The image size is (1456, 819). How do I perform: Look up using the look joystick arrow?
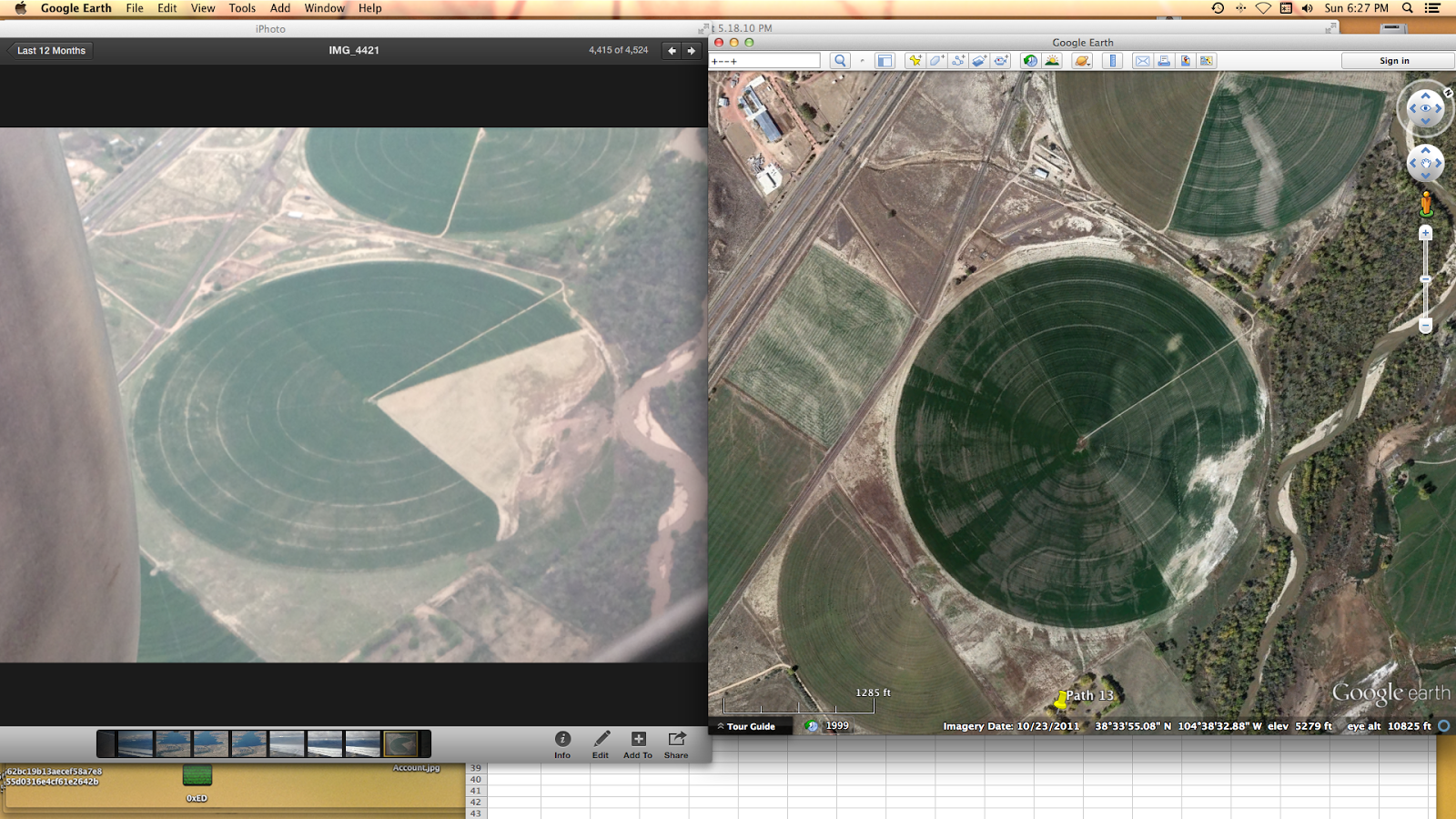[1425, 95]
